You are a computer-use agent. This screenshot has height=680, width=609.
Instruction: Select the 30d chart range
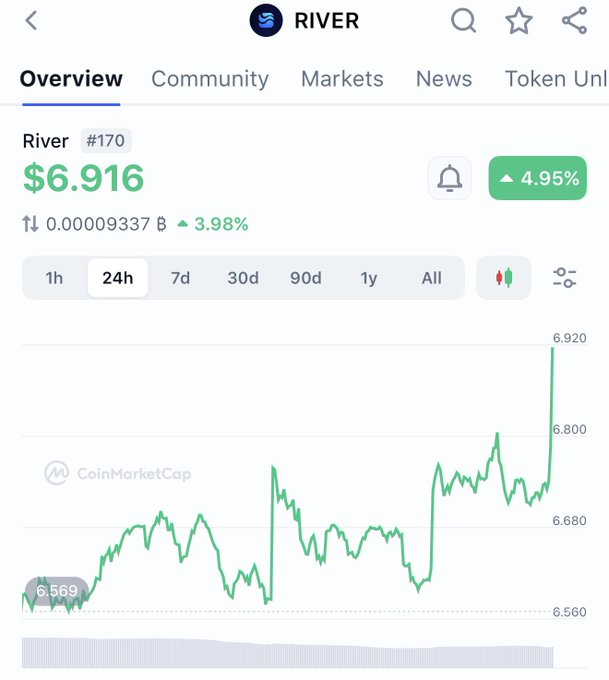click(243, 278)
